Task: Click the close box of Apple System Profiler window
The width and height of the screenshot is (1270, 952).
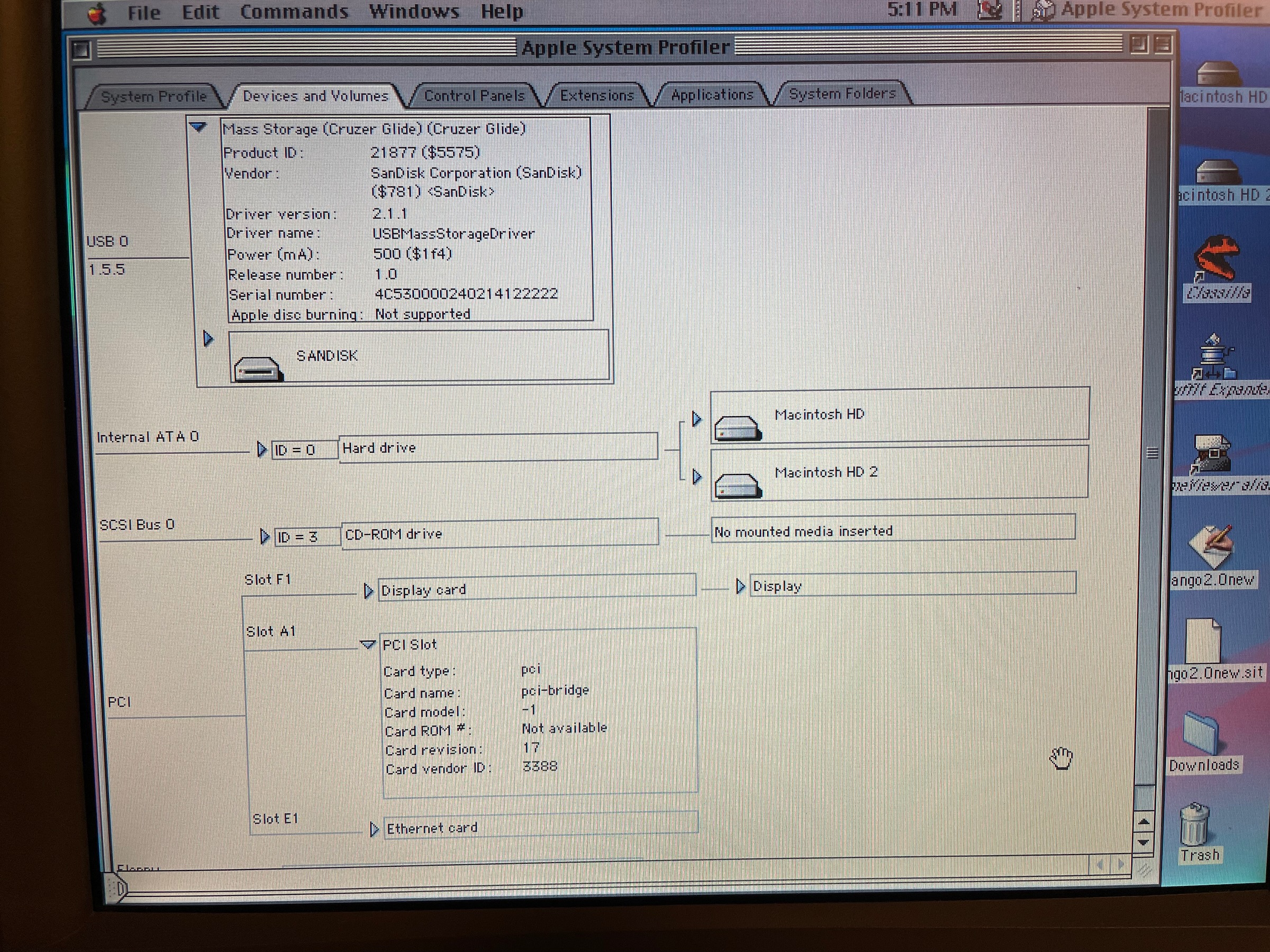Action: tap(81, 50)
